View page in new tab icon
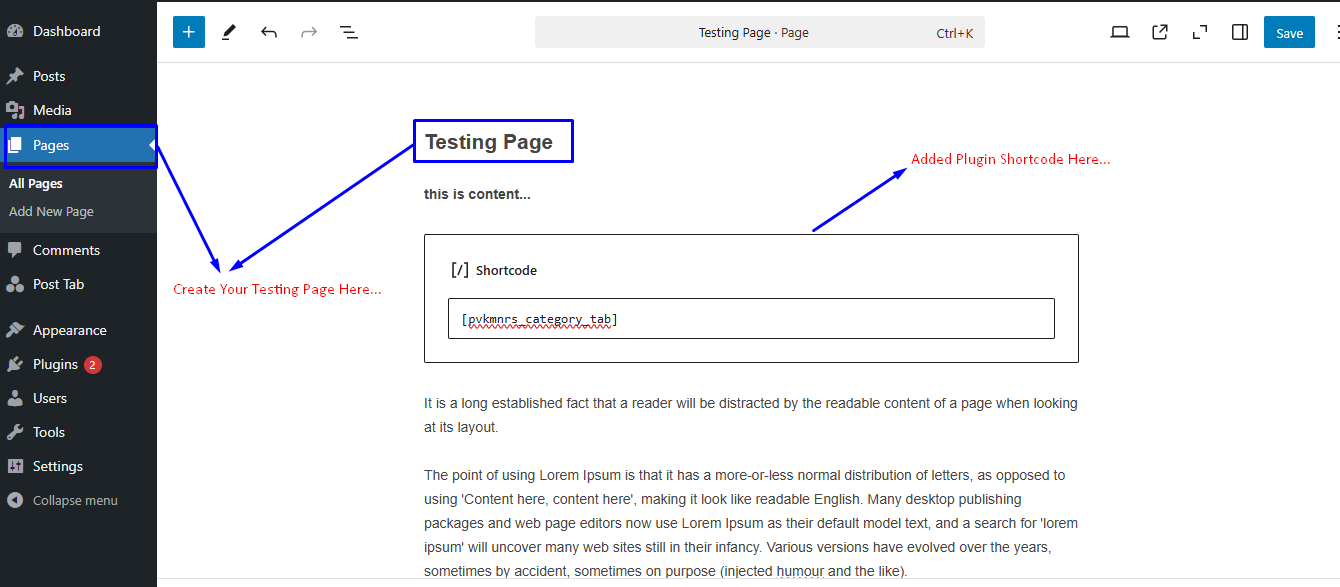Viewport: 1340px width, 587px height. (1160, 32)
